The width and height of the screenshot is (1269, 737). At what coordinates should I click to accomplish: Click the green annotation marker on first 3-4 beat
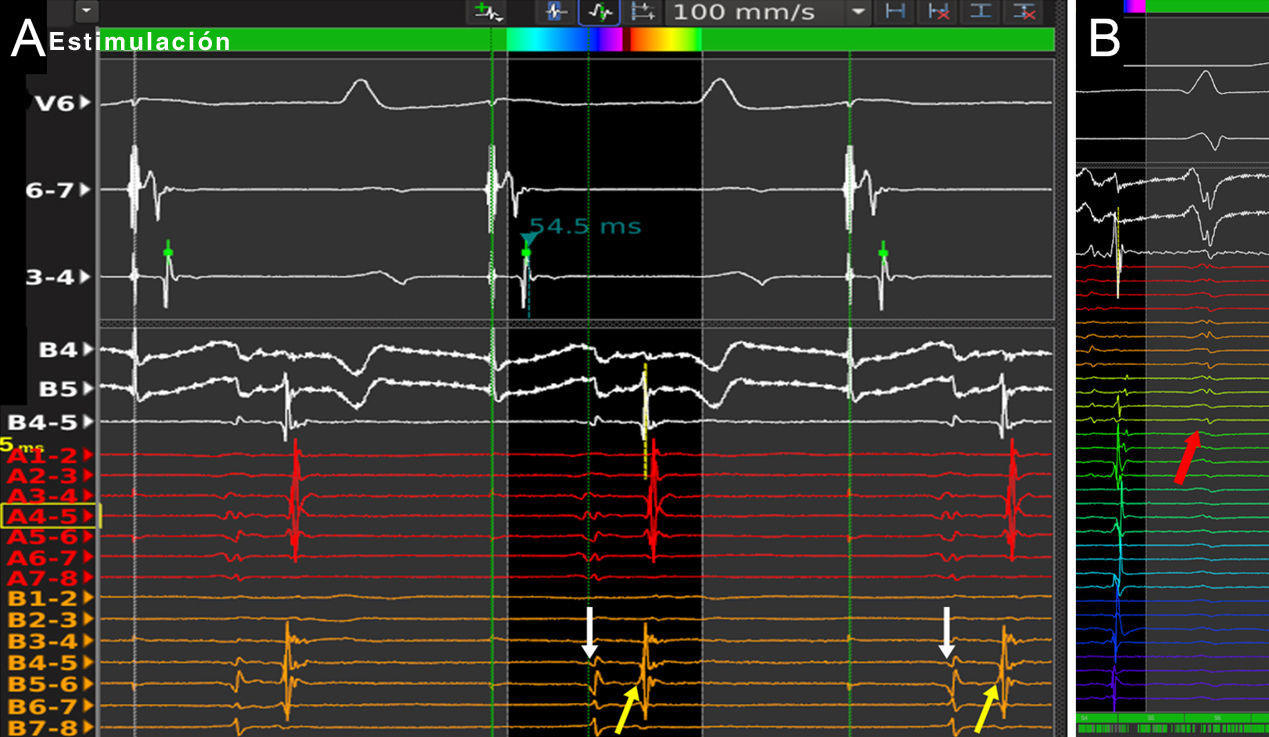[168, 252]
